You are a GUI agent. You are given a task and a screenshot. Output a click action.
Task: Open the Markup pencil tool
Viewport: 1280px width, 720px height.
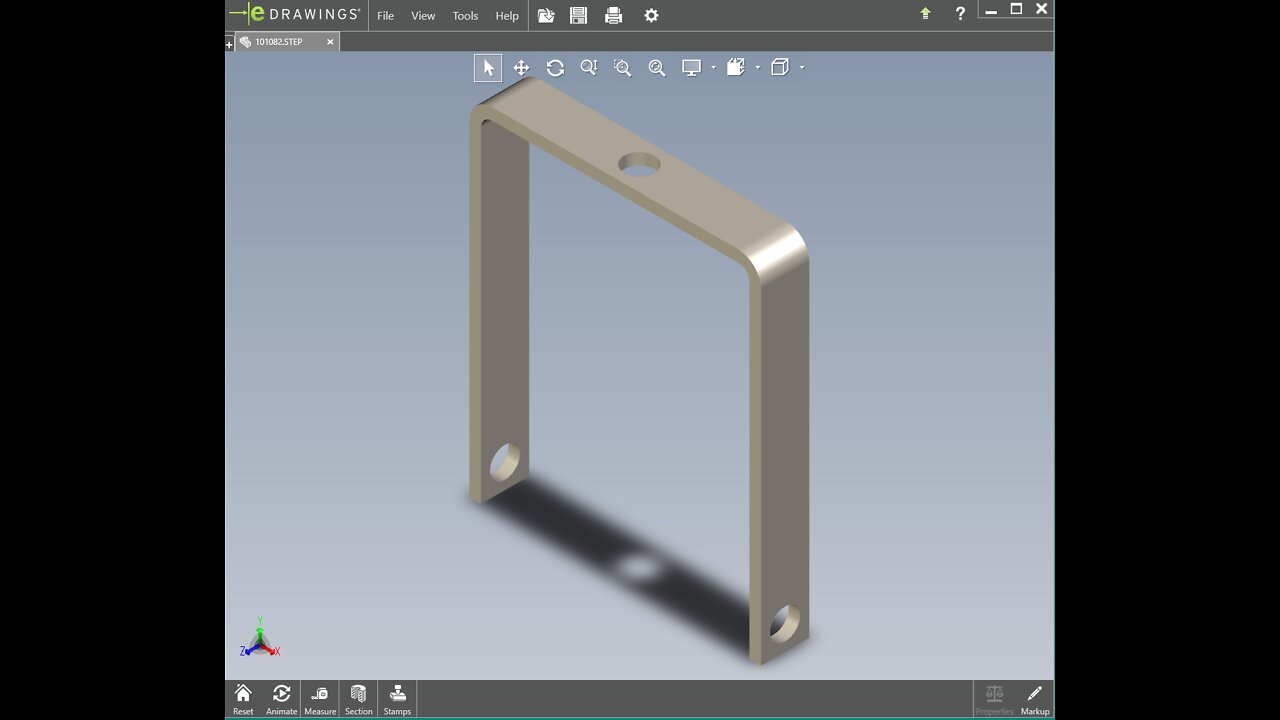1035,699
